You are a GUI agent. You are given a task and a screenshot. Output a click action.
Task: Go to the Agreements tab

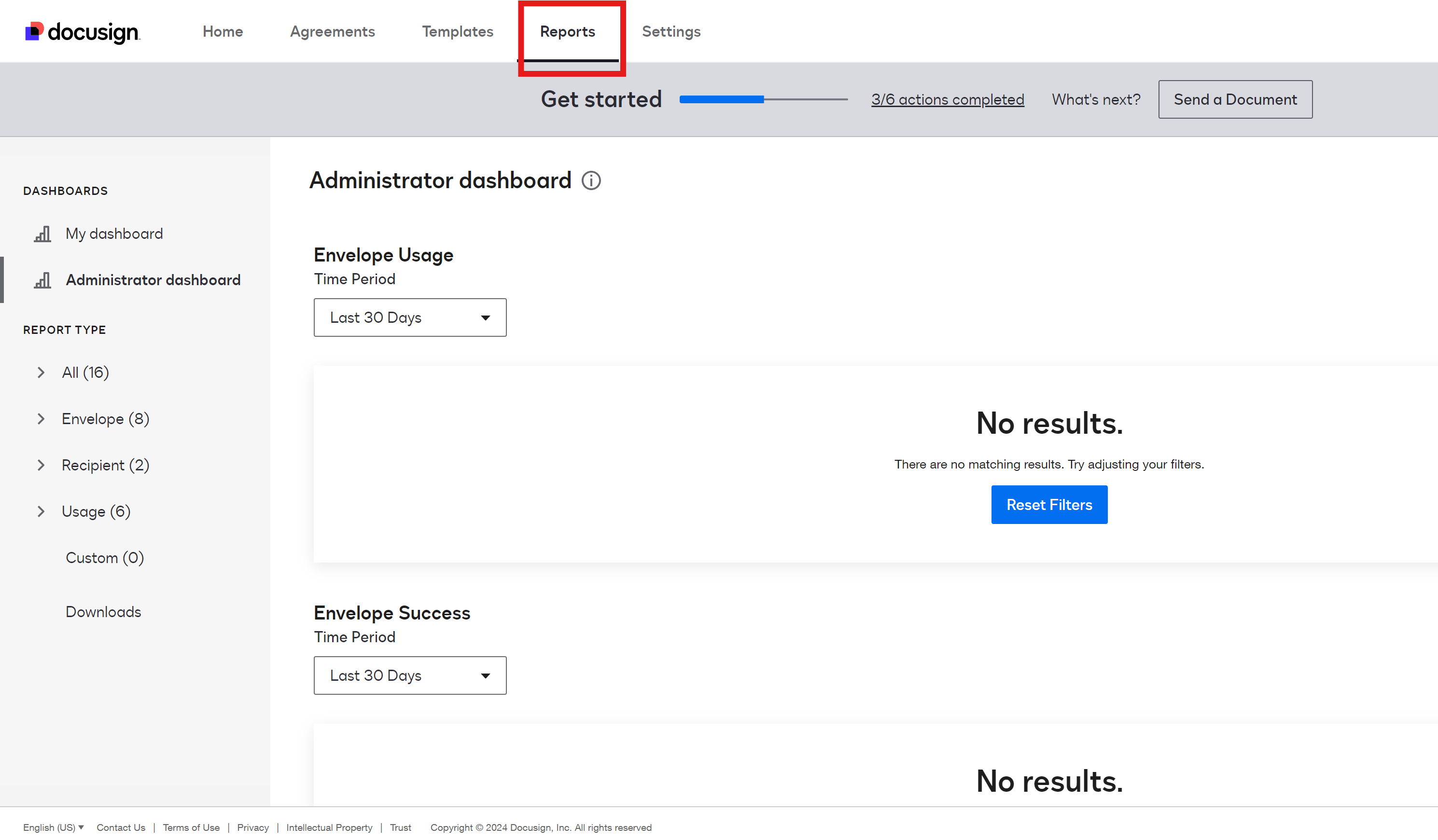tap(332, 32)
